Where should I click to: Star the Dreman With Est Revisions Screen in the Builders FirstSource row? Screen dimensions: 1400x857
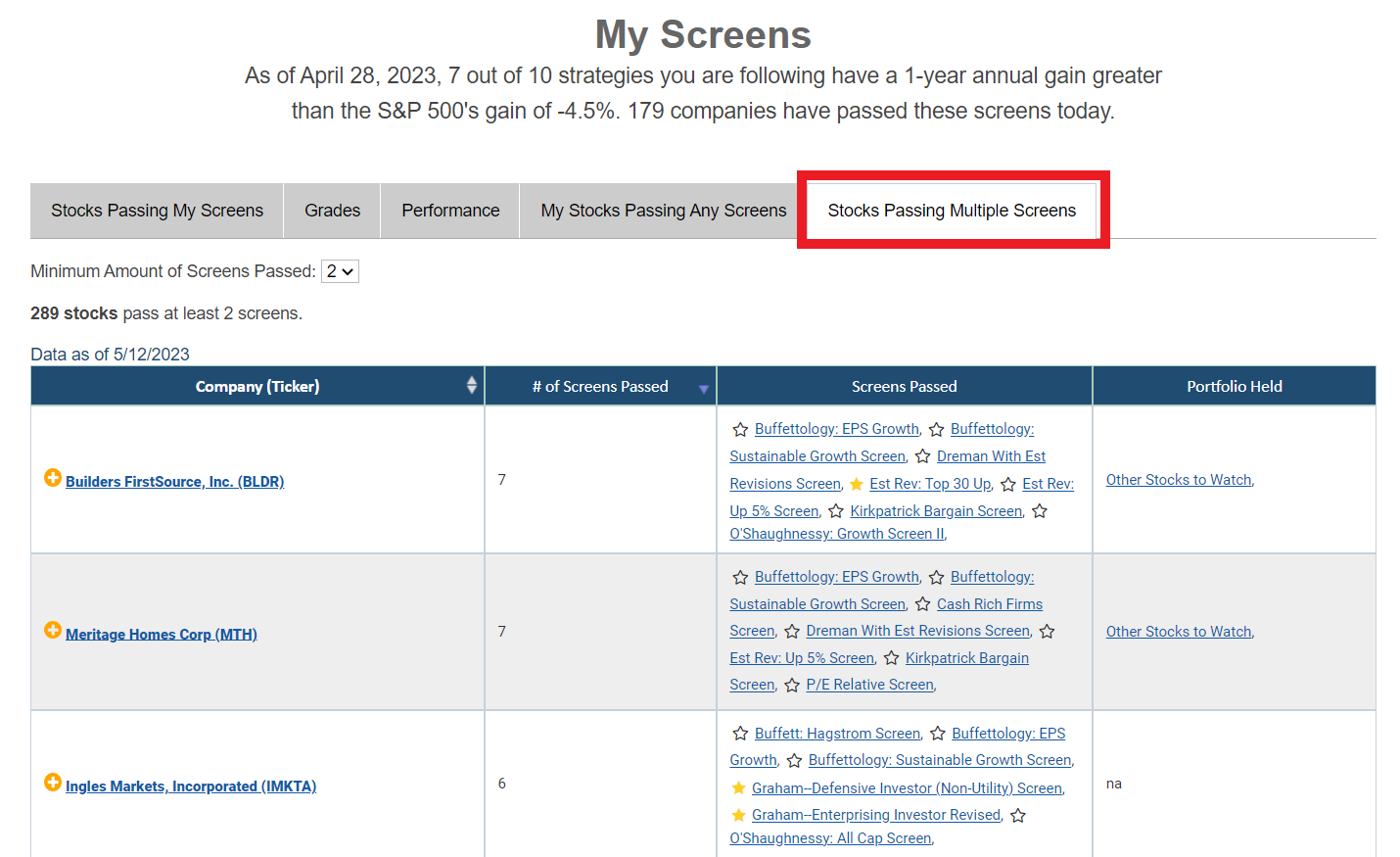(922, 456)
